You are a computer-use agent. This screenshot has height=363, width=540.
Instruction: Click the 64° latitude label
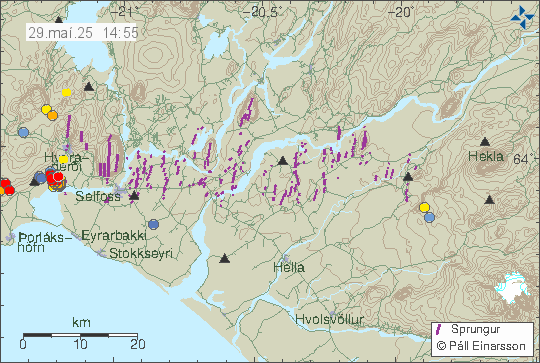tap(524, 159)
